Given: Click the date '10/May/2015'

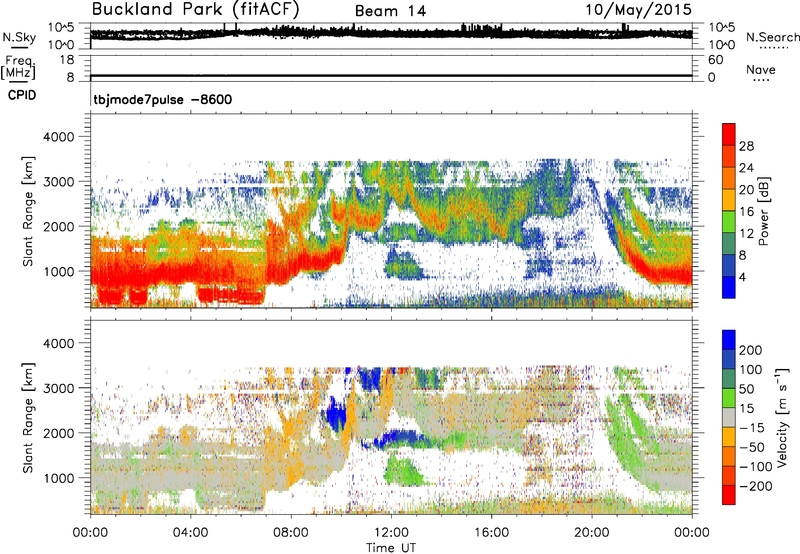Looking at the screenshot, I should click(639, 9).
